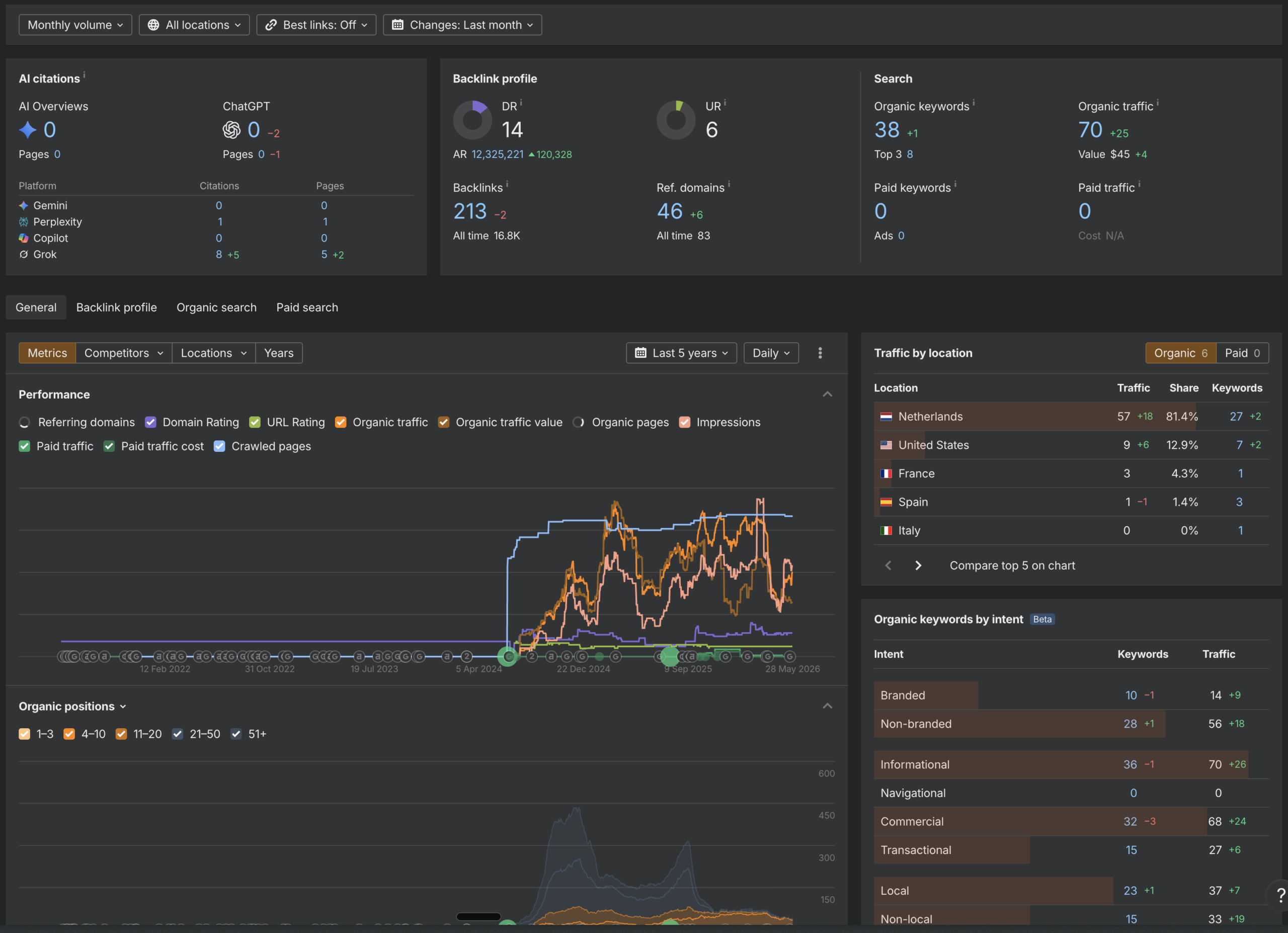The image size is (1288, 933).
Task: Click the calendar icon beside Changes: Last month
Action: [x=397, y=25]
